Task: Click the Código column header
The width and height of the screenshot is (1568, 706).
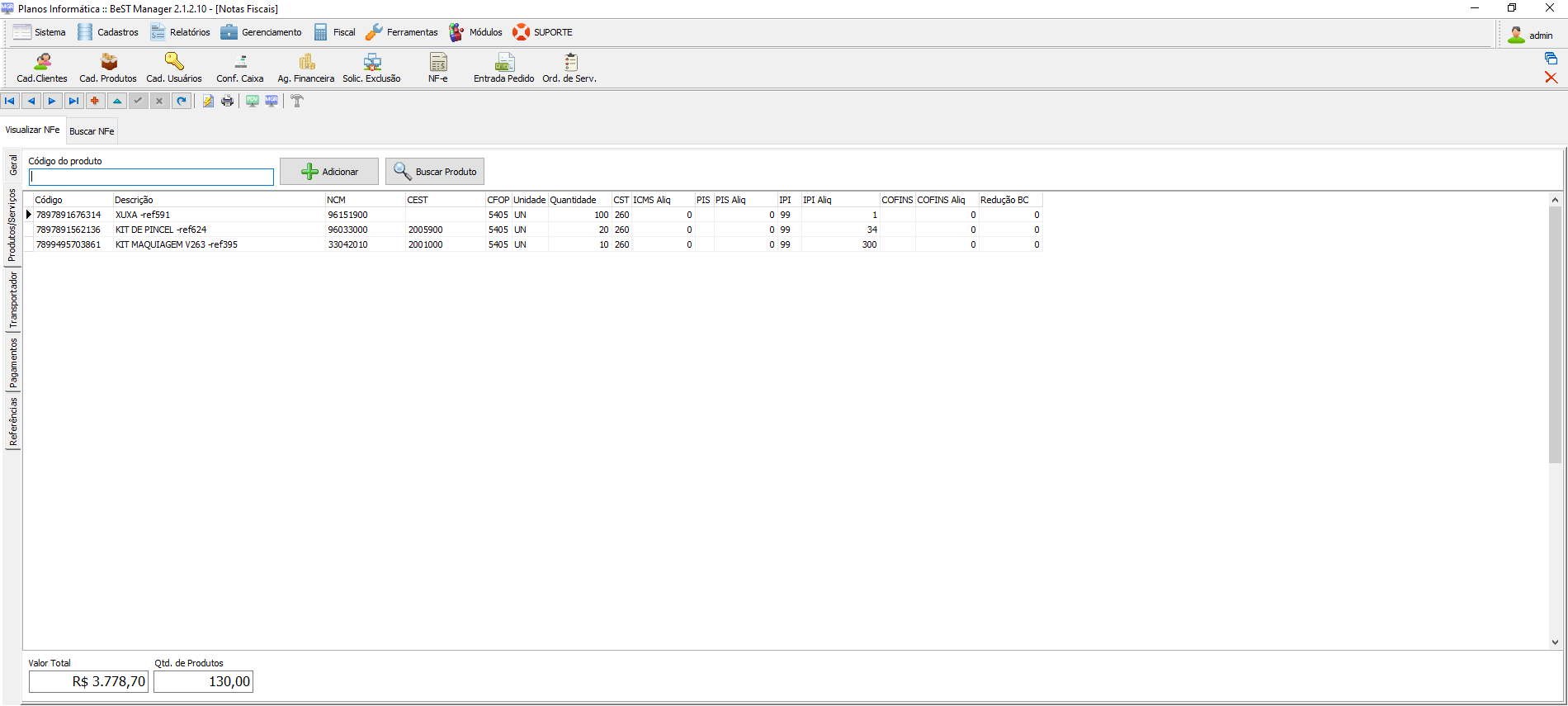Action: tap(73, 200)
